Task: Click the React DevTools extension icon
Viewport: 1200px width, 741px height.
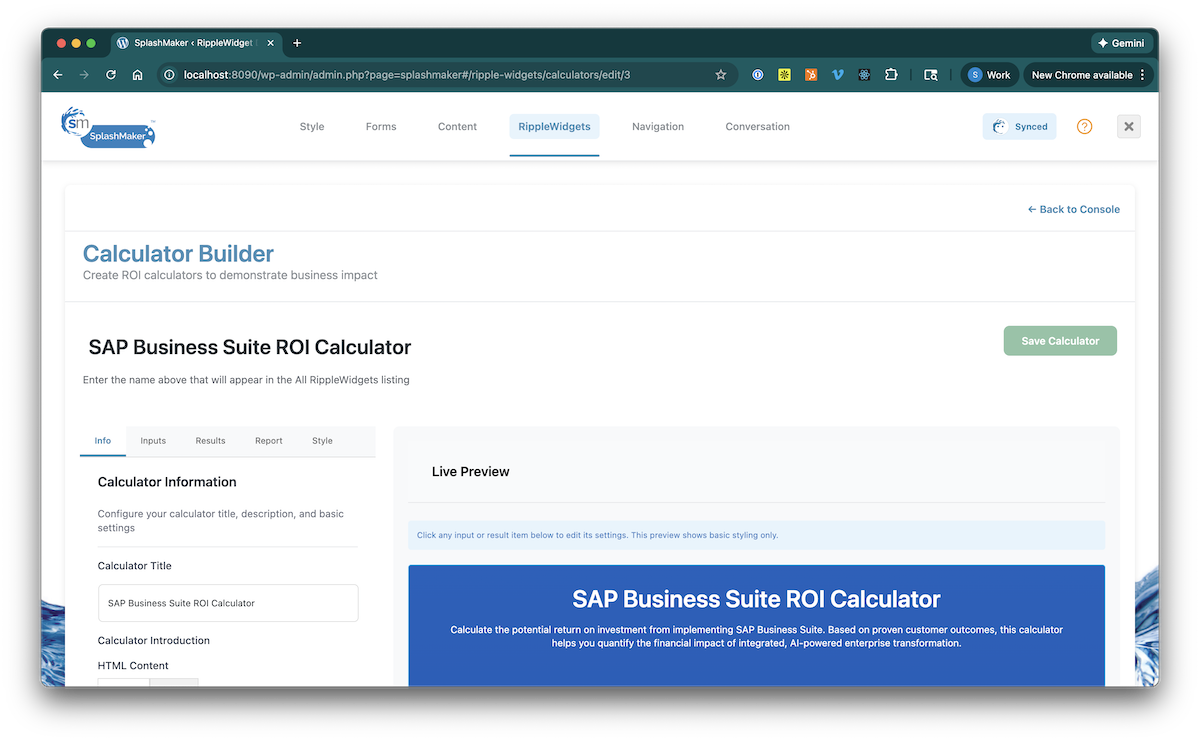Action: coord(864,75)
